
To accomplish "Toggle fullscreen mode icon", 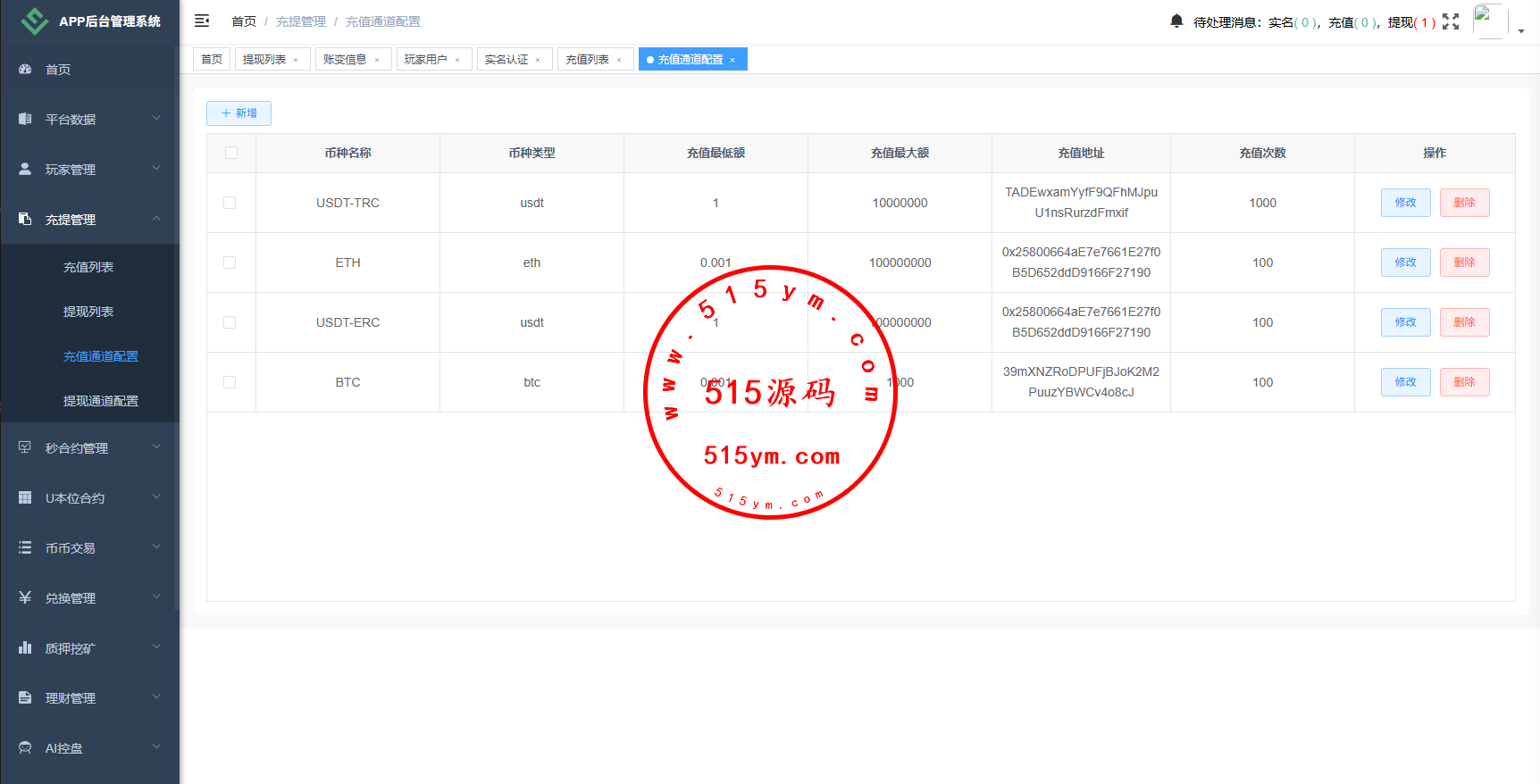I will 1451,21.
